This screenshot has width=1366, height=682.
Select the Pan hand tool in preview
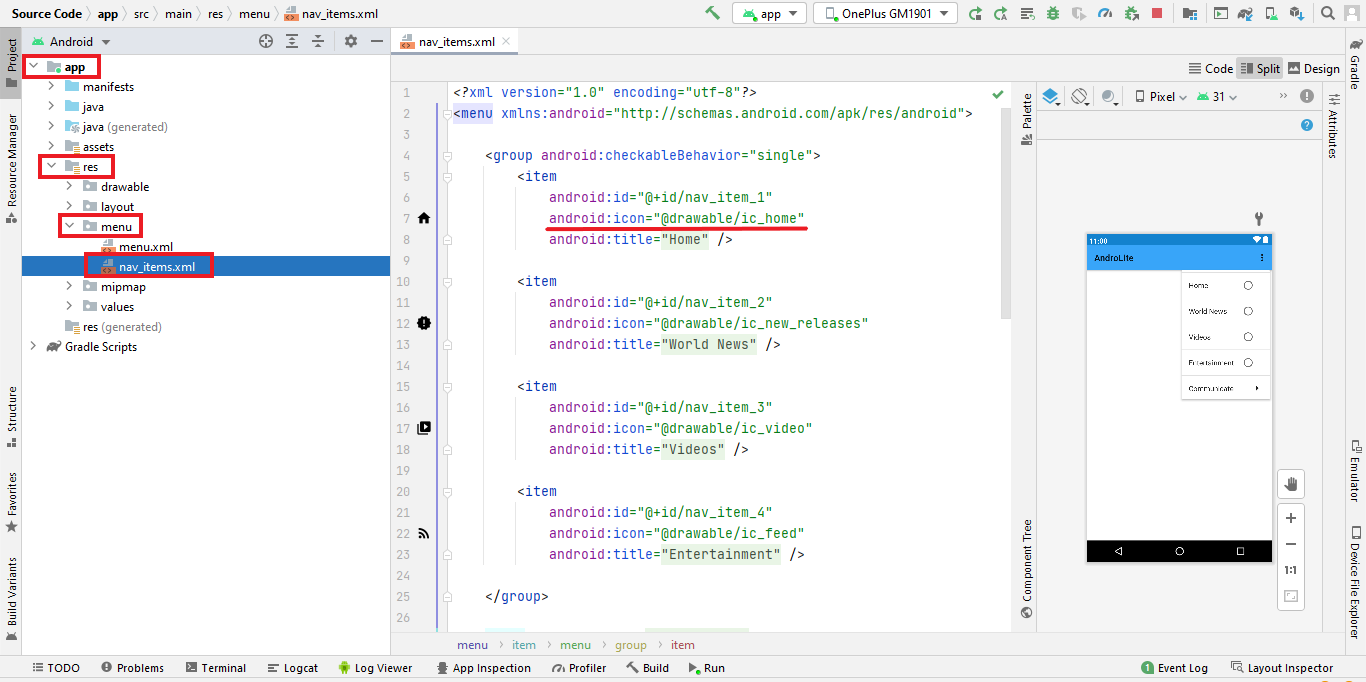1290,484
